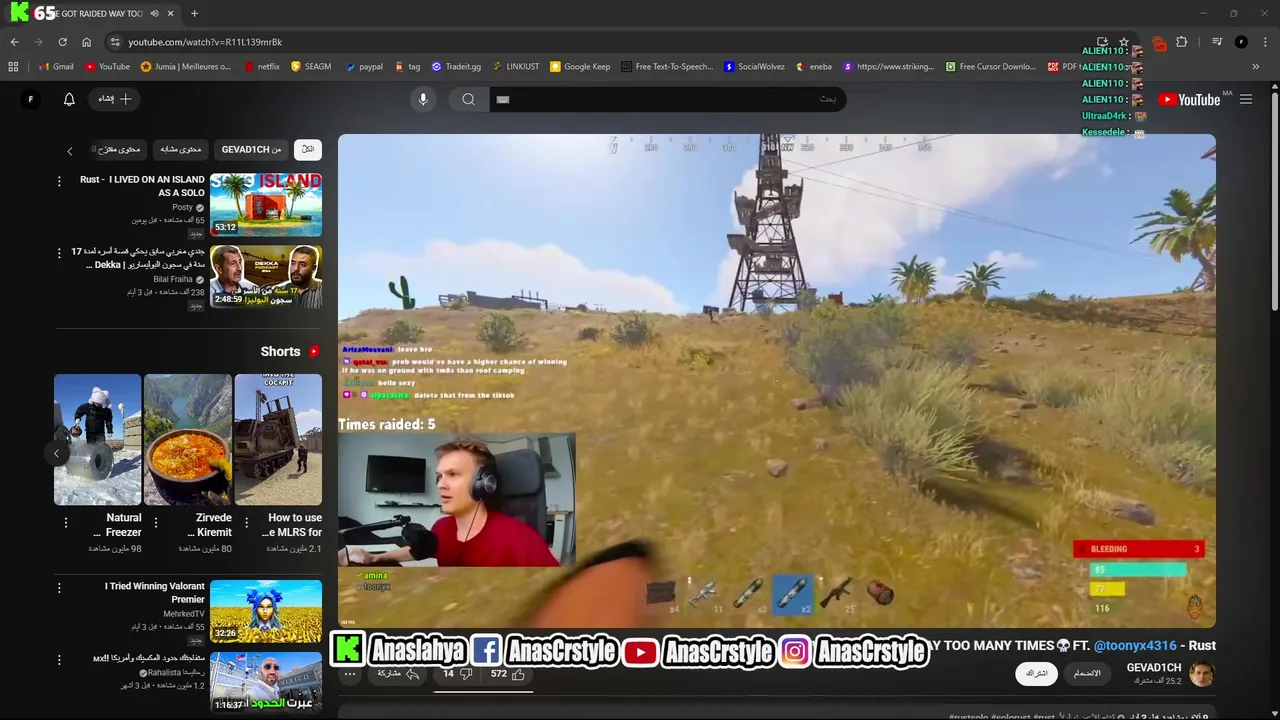Reload the current YouTube page
The image size is (1280, 720).
[x=62, y=42]
